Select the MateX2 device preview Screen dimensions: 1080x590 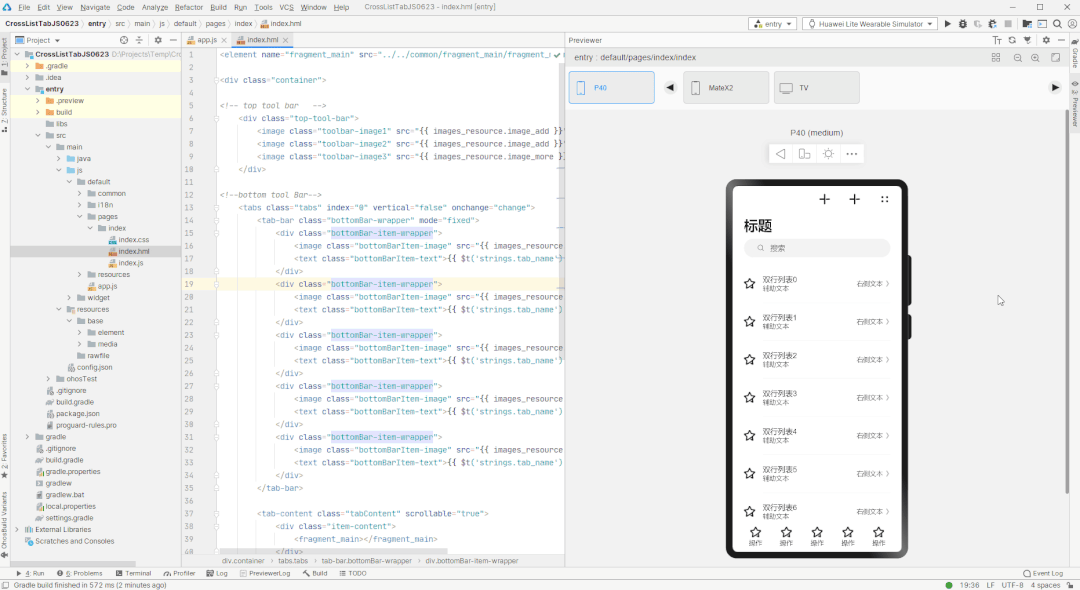(725, 87)
